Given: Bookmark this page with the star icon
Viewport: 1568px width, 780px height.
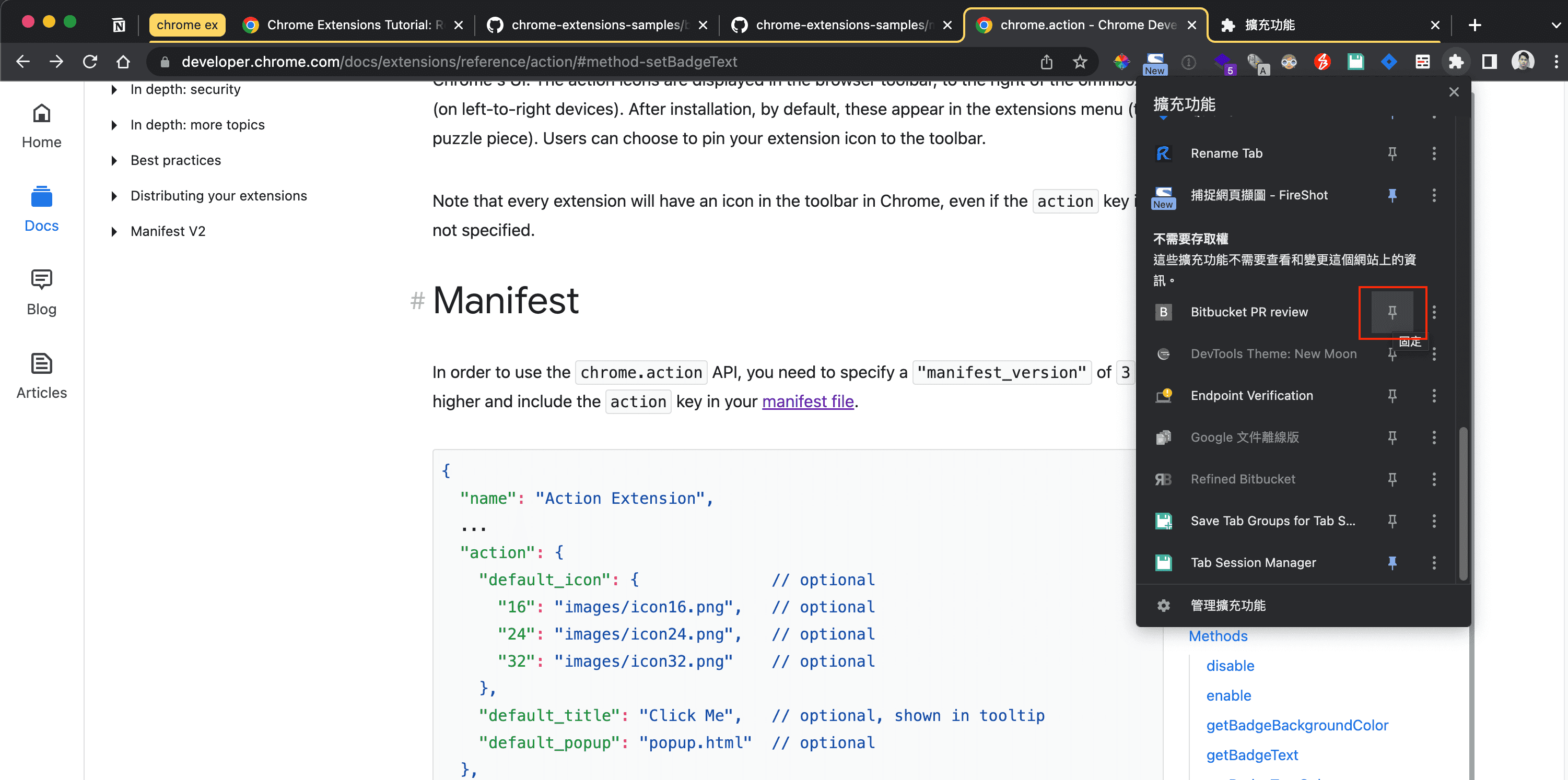Looking at the screenshot, I should [x=1080, y=62].
